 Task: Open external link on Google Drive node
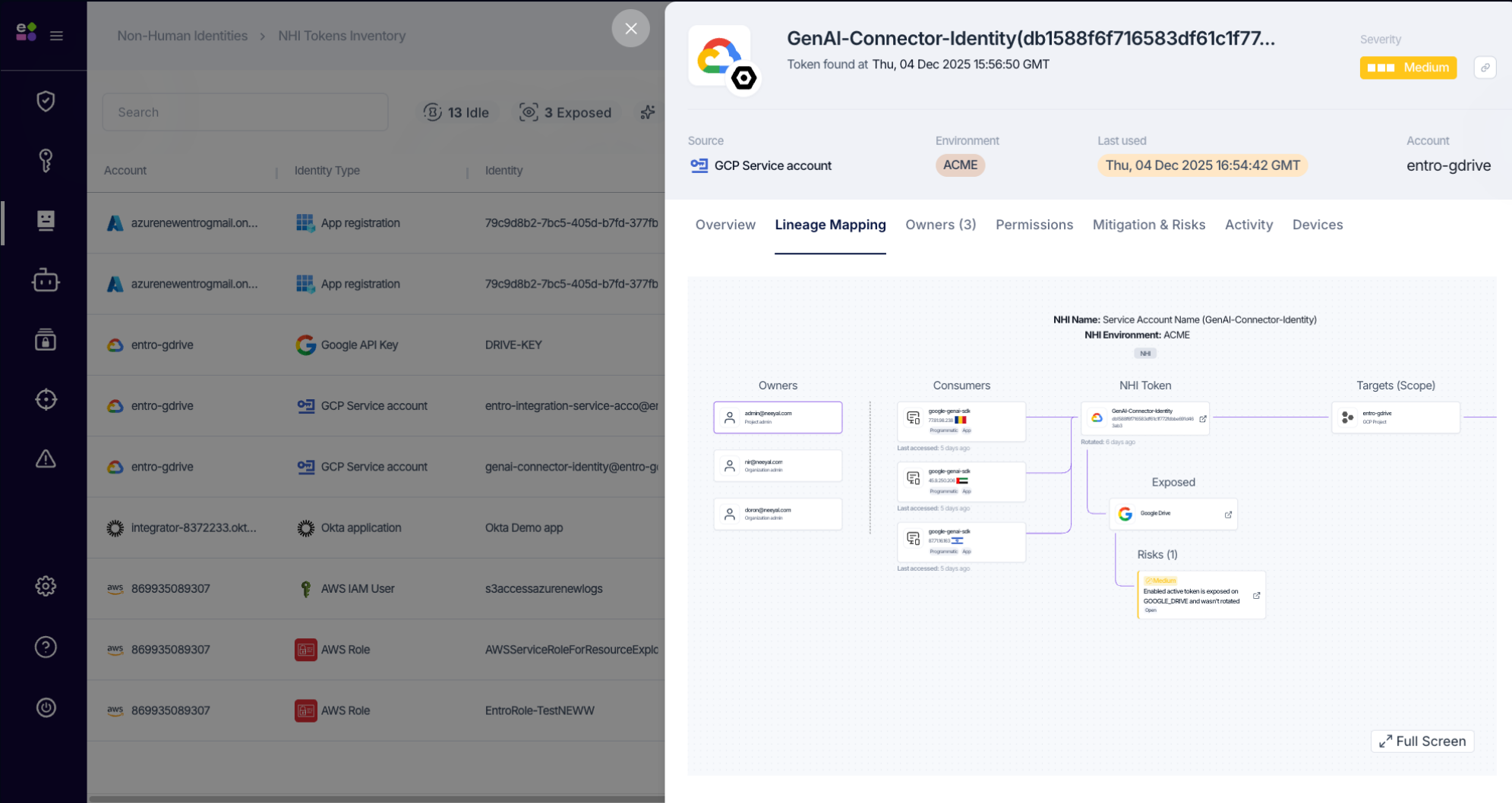coord(1228,515)
